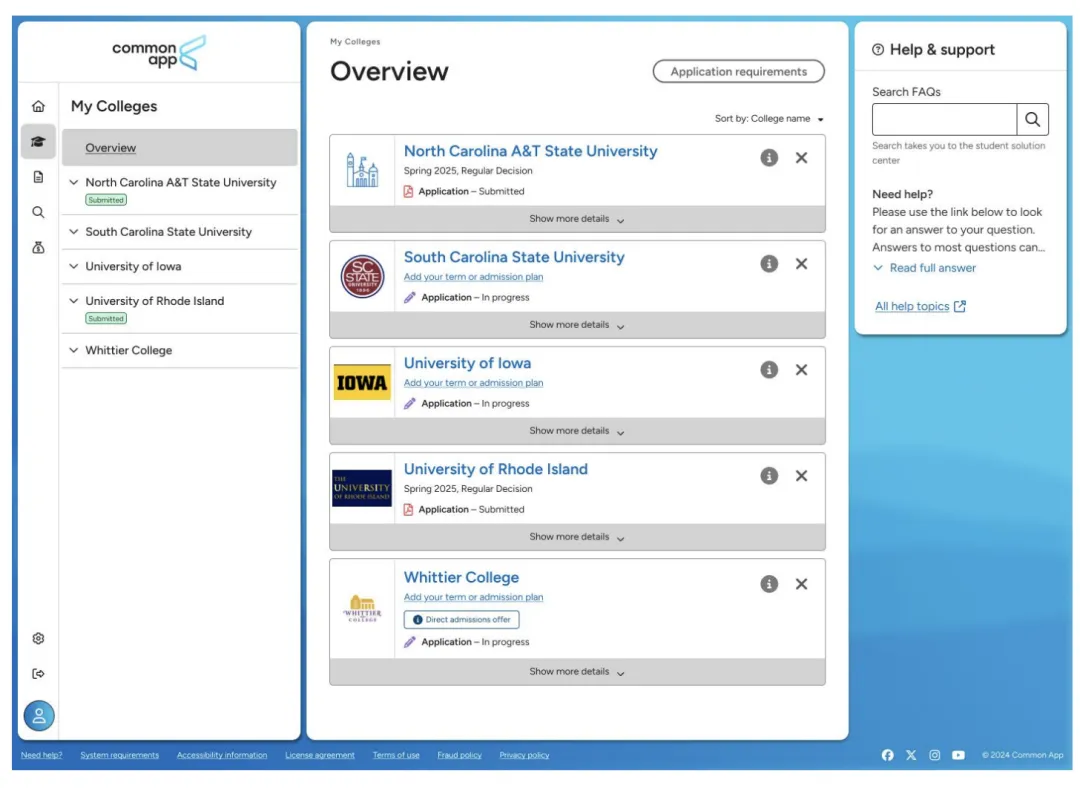Show more details for University of Iowa
This screenshot has height=791, width=1080.
click(x=577, y=431)
